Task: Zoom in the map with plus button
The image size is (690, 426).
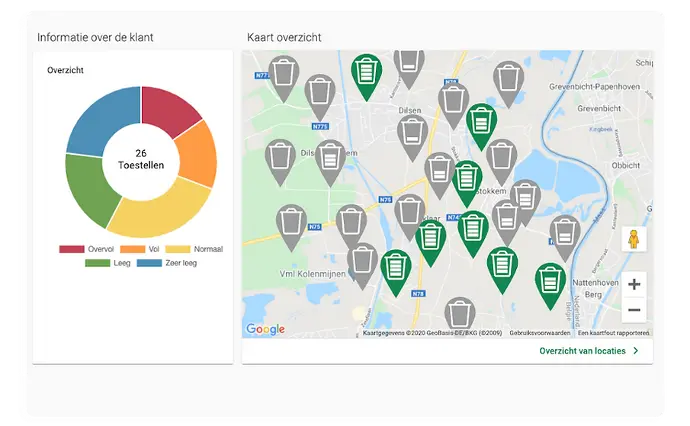Action: coord(634,284)
